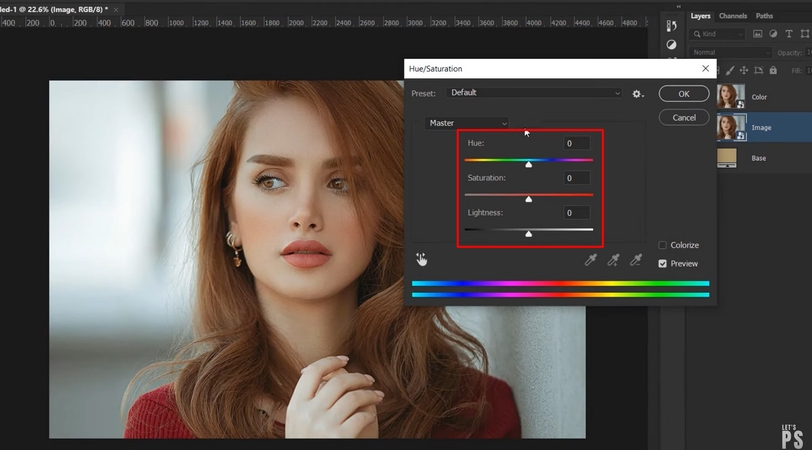Click the lower color range bar
The height and width of the screenshot is (450, 812).
coord(560,295)
